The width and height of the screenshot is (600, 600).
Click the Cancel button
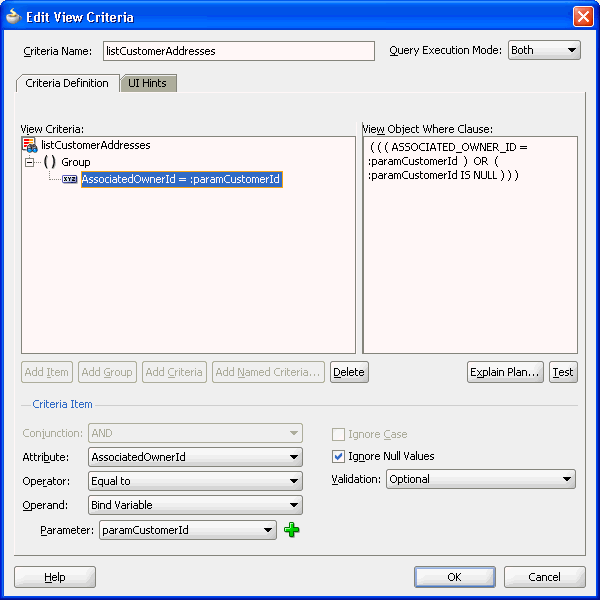tap(545, 577)
